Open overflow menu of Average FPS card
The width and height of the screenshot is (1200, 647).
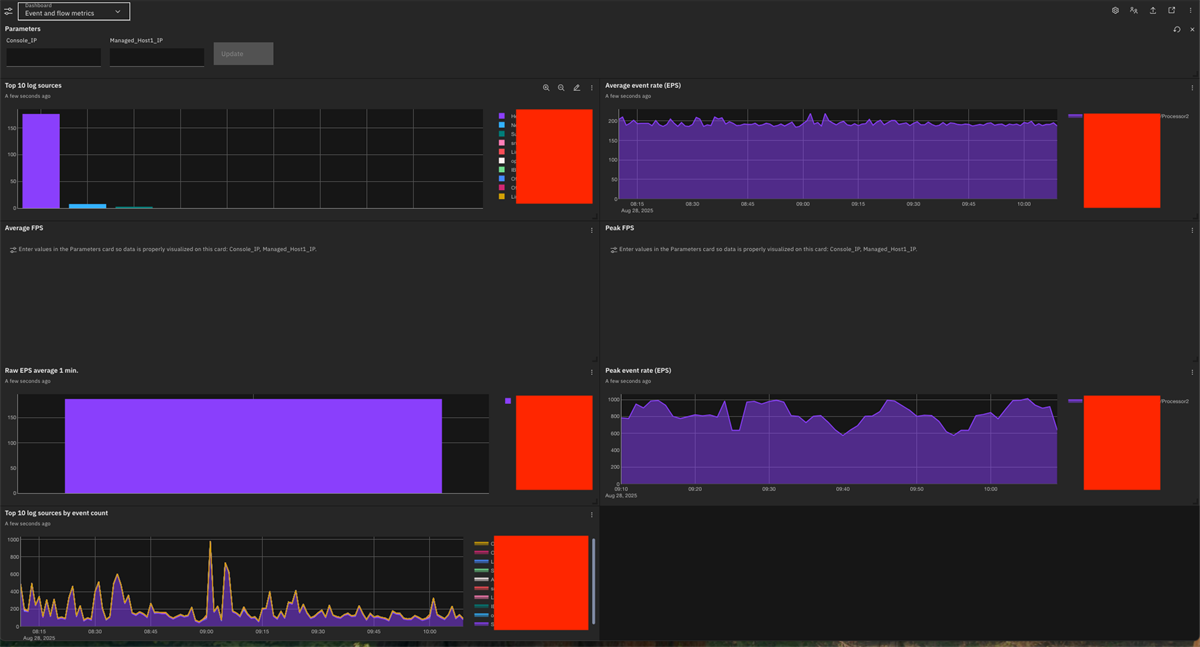(x=592, y=230)
